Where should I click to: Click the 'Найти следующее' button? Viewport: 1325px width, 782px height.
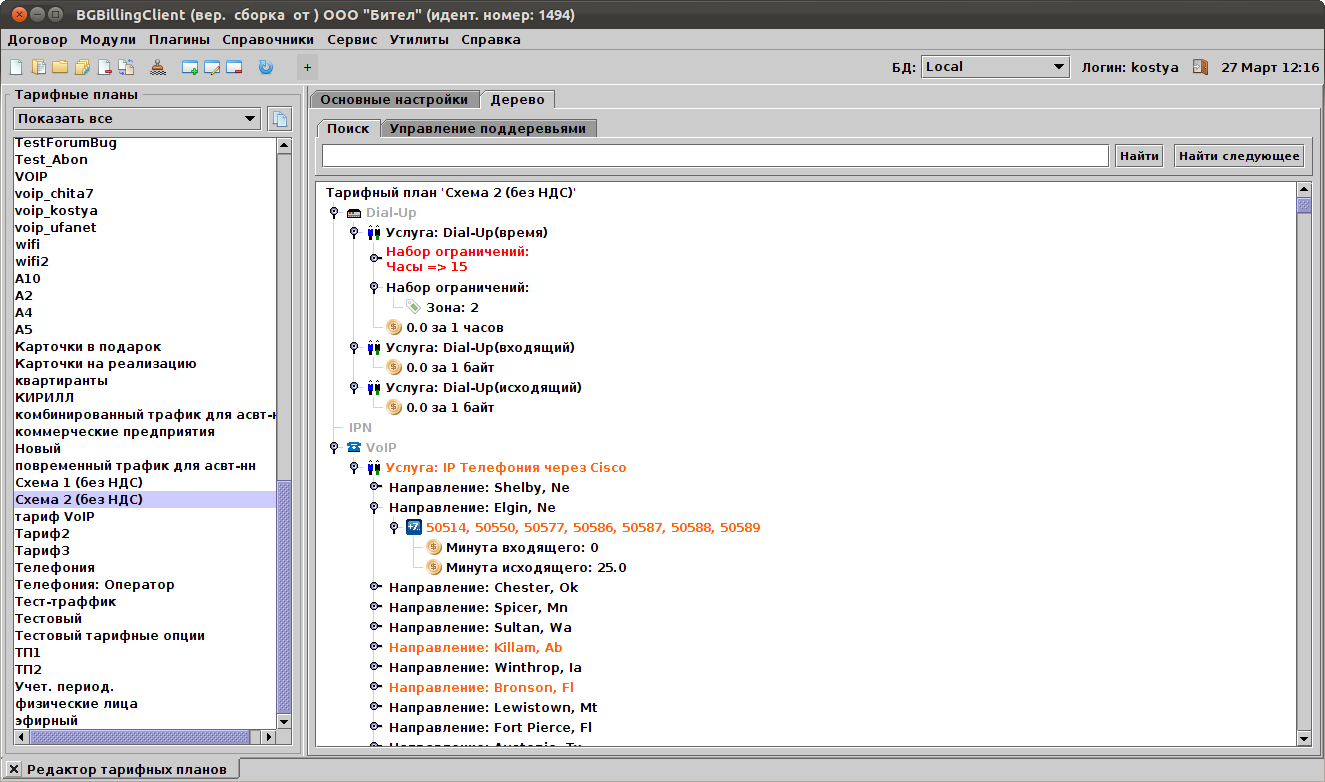click(x=1238, y=156)
